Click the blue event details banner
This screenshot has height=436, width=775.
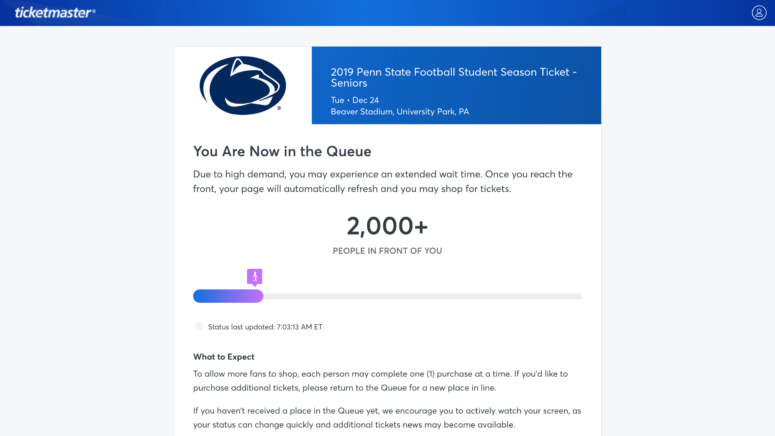pos(456,85)
